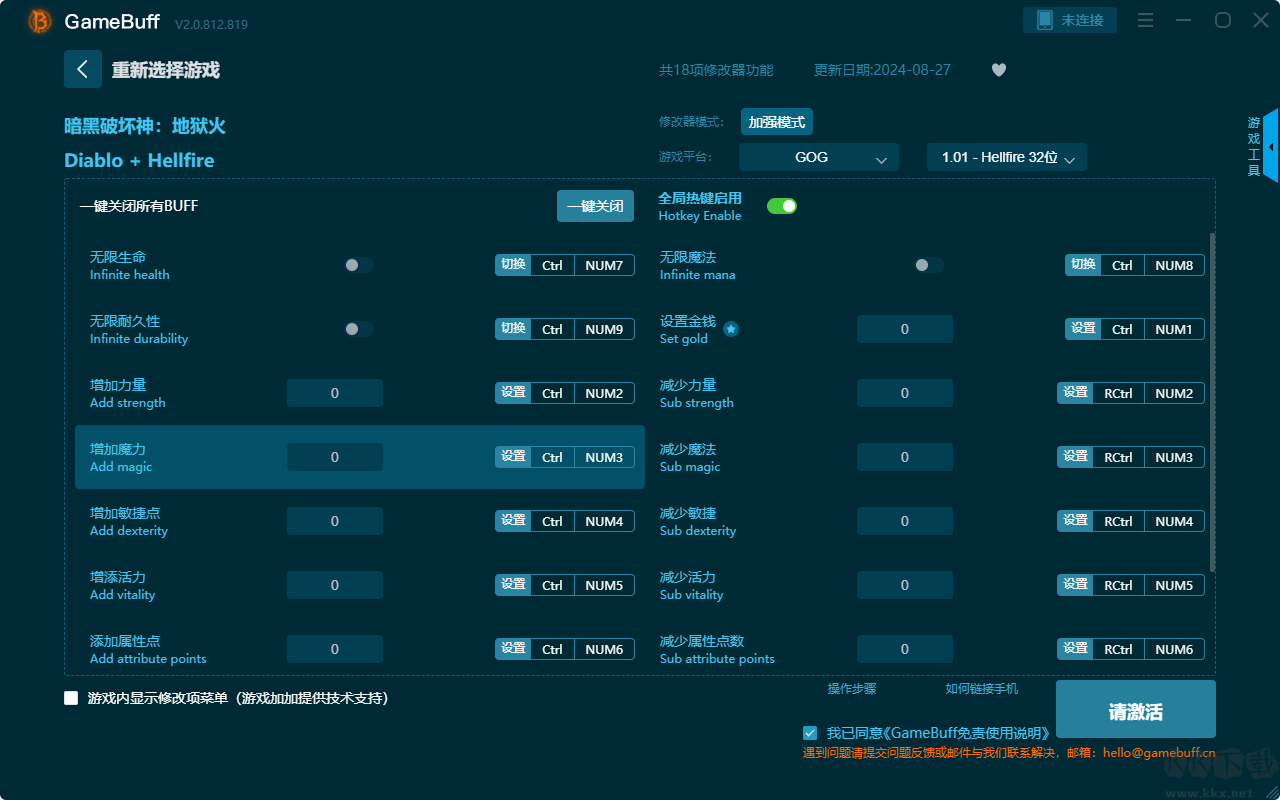Click the one-key close all BUFF button
Image resolution: width=1280 pixels, height=800 pixels.
pos(595,206)
